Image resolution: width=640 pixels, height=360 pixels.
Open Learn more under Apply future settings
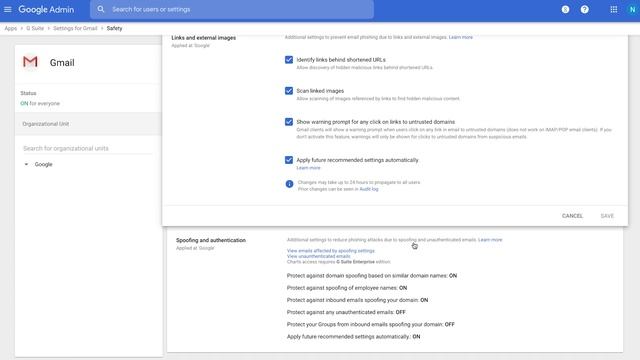[308, 168]
